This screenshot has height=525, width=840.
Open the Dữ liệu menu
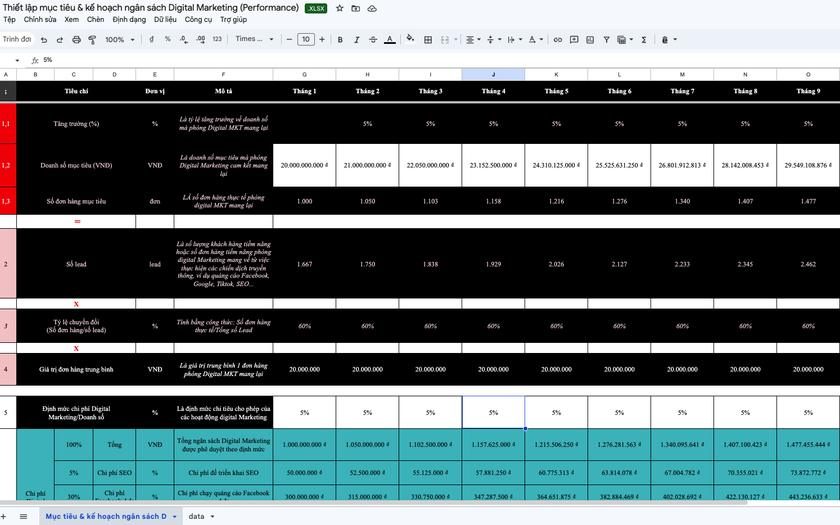pyautogui.click(x=165, y=19)
